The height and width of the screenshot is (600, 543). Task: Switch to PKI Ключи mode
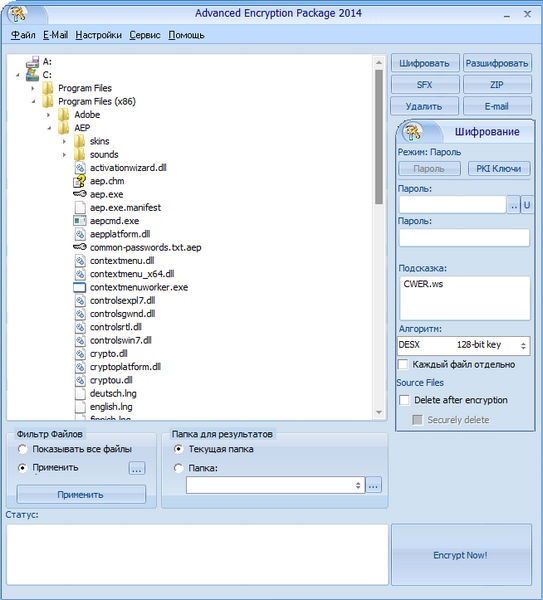(499, 169)
